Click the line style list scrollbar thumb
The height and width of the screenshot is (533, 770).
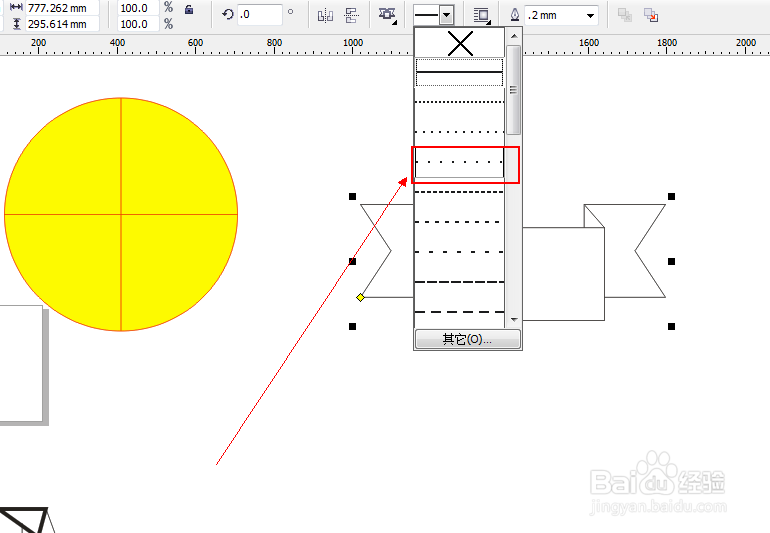(514, 90)
